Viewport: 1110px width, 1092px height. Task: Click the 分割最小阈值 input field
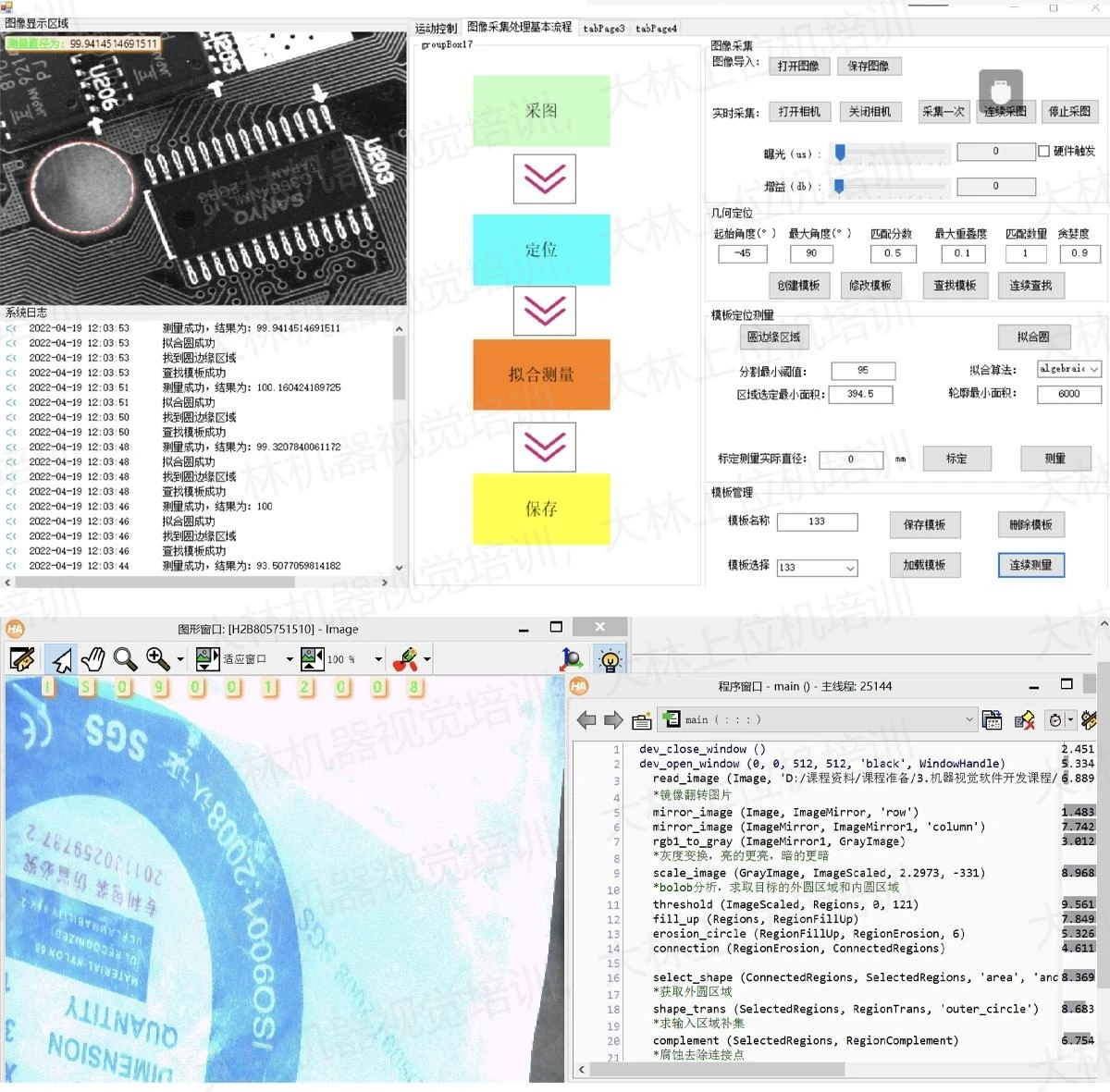(x=862, y=371)
